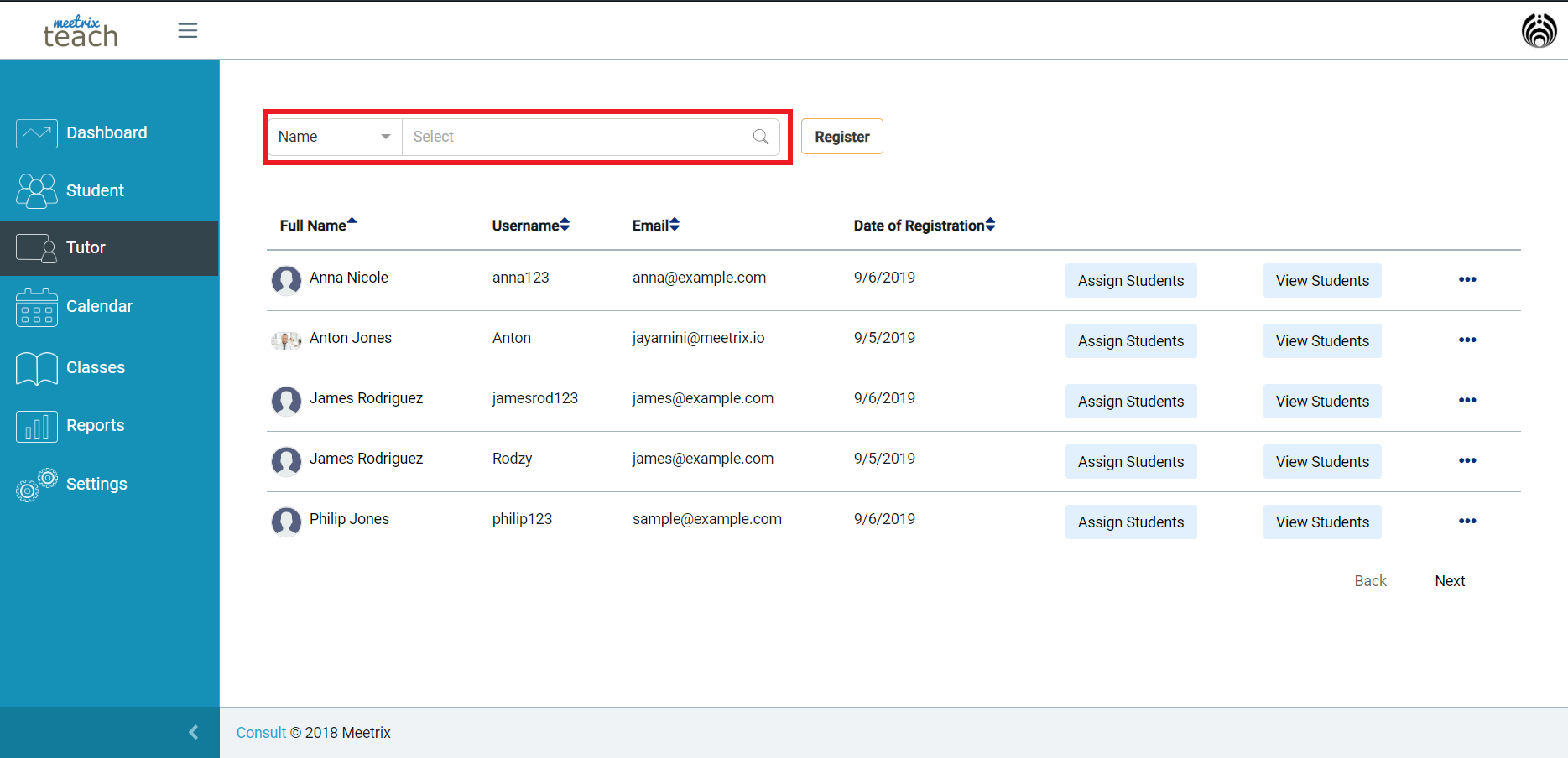
Task: Open more options for Anna Nicole
Action: coord(1467,279)
